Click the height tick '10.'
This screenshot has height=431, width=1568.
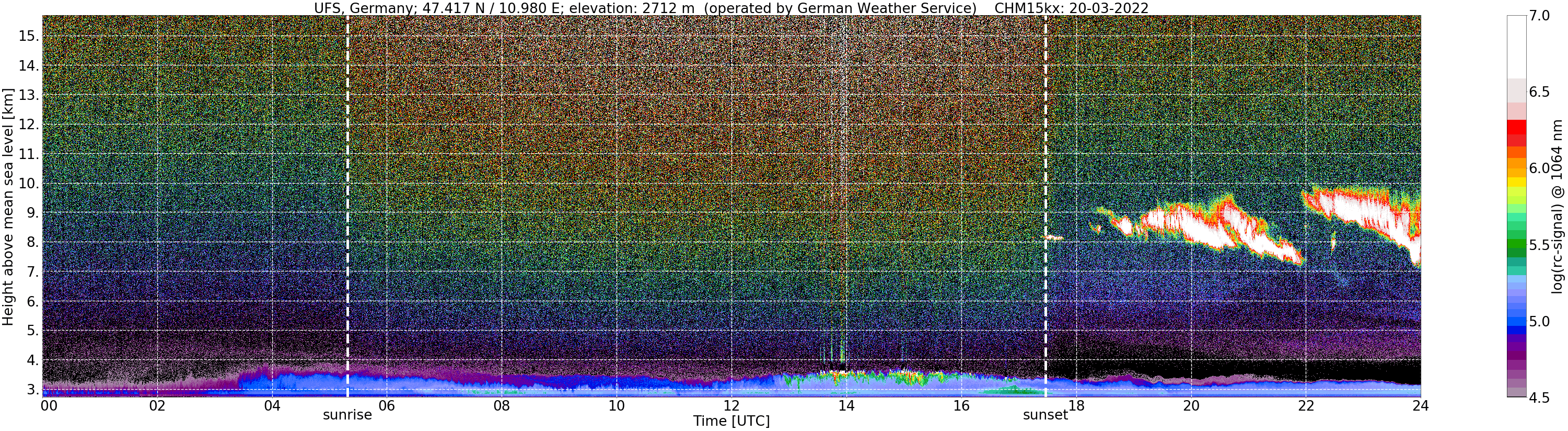[x=29, y=184]
